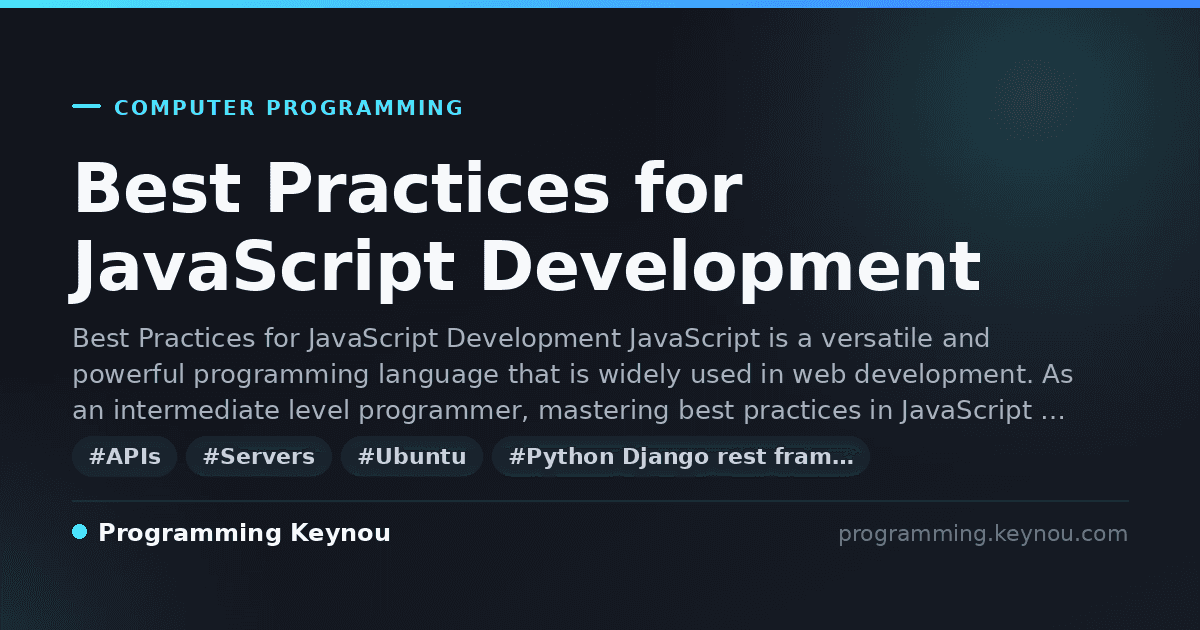Click the Programming Keynou site name
Viewport: 1200px width, 630px height.
[244, 533]
